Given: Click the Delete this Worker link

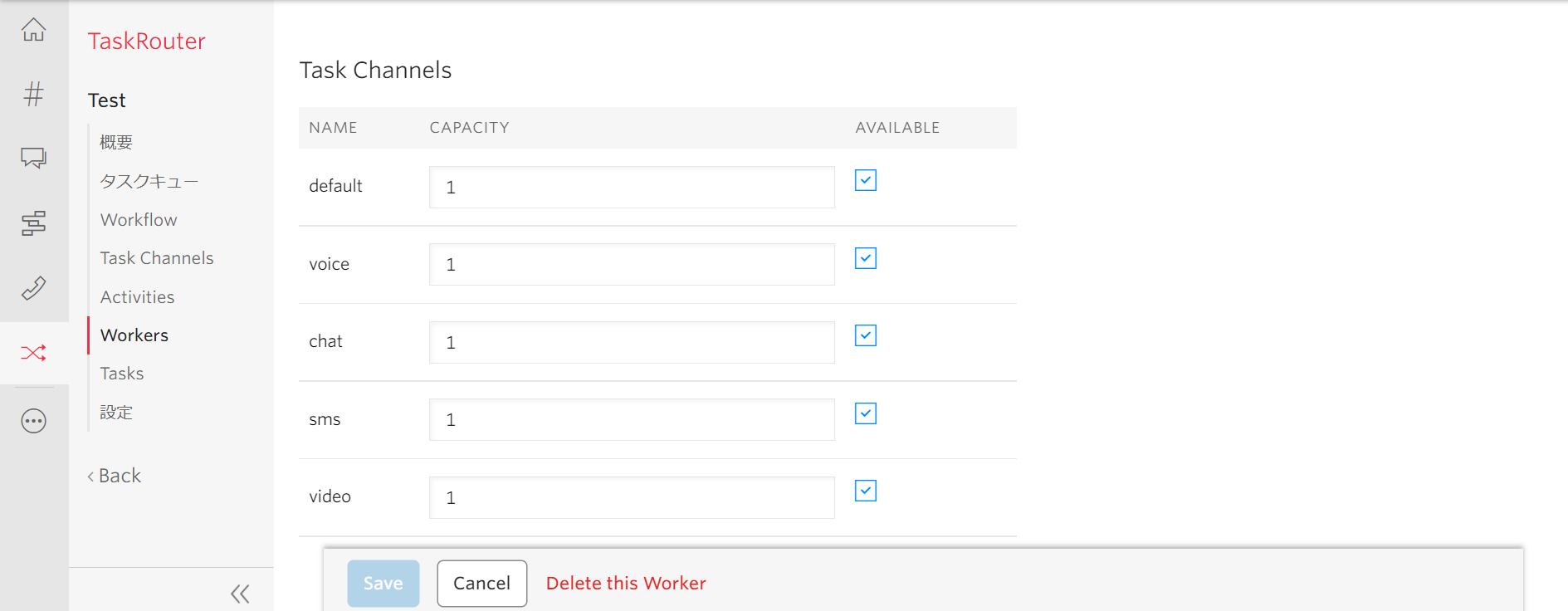Looking at the screenshot, I should (626, 584).
